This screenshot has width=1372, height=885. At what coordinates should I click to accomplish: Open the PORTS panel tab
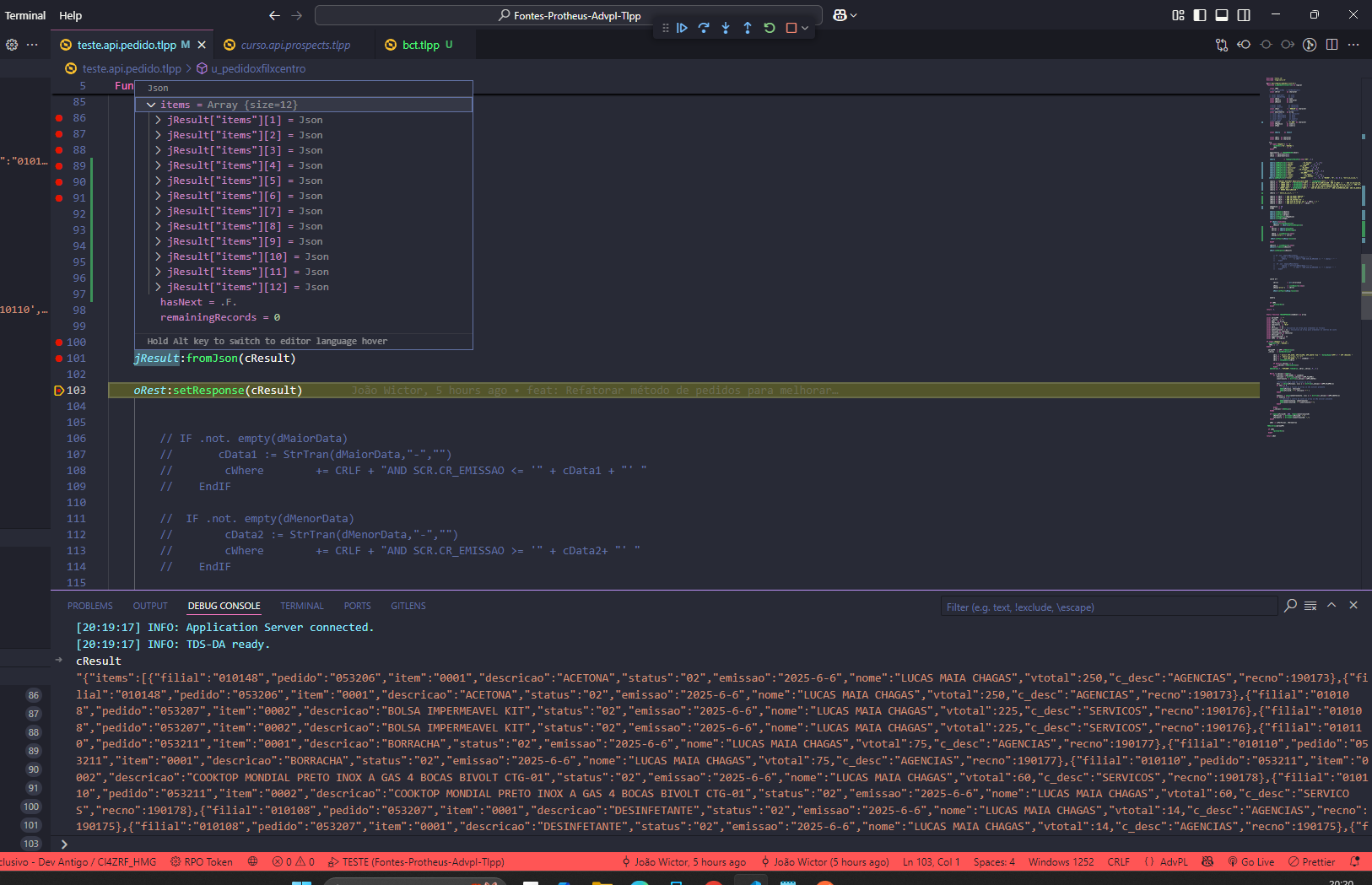[x=357, y=606]
